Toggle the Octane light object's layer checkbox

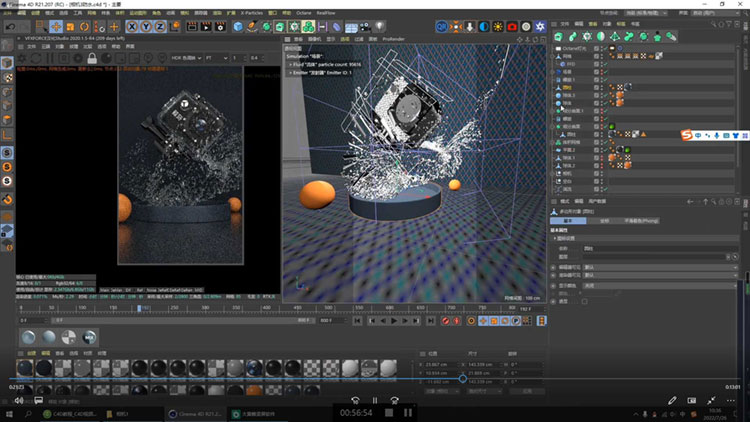coord(598,47)
